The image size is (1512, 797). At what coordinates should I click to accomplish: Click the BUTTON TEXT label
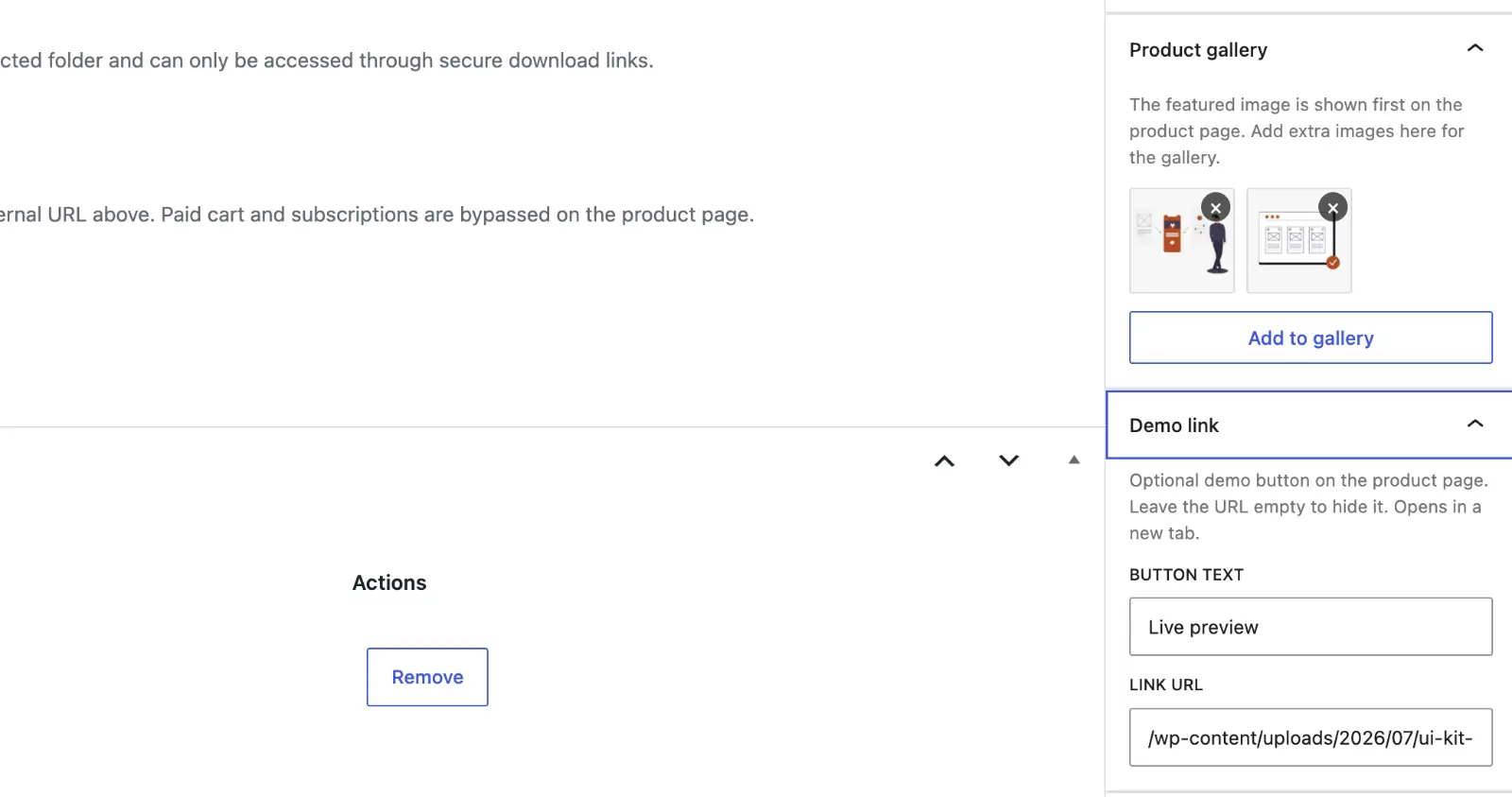[x=1186, y=575]
